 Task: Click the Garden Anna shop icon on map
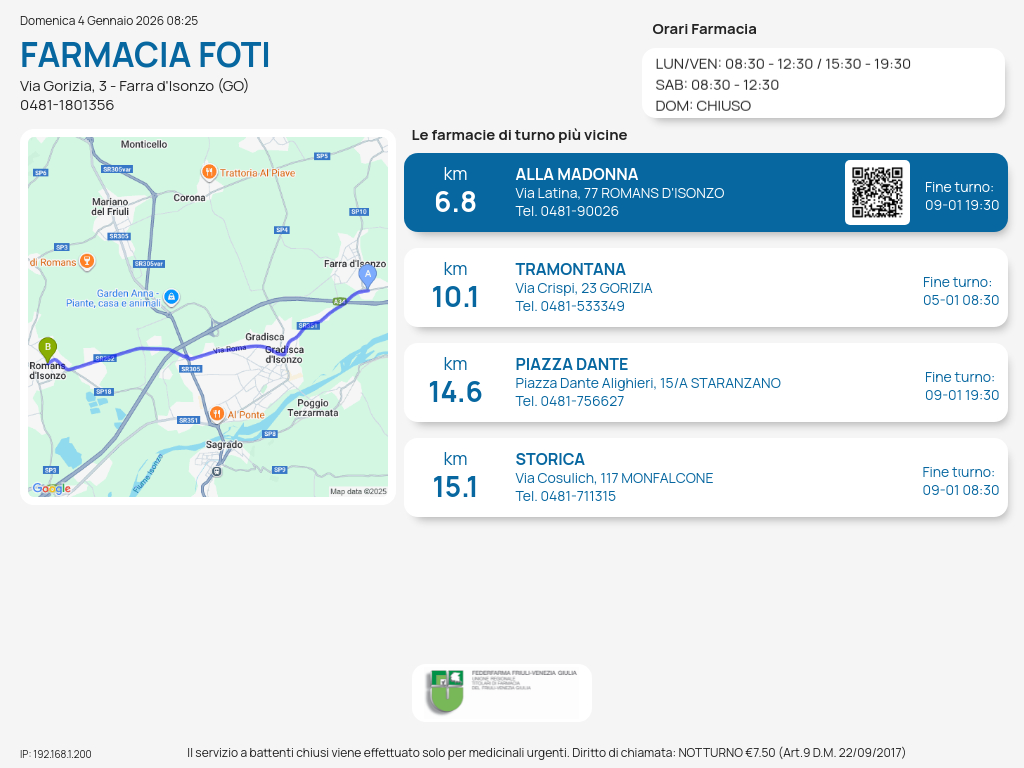point(171,297)
